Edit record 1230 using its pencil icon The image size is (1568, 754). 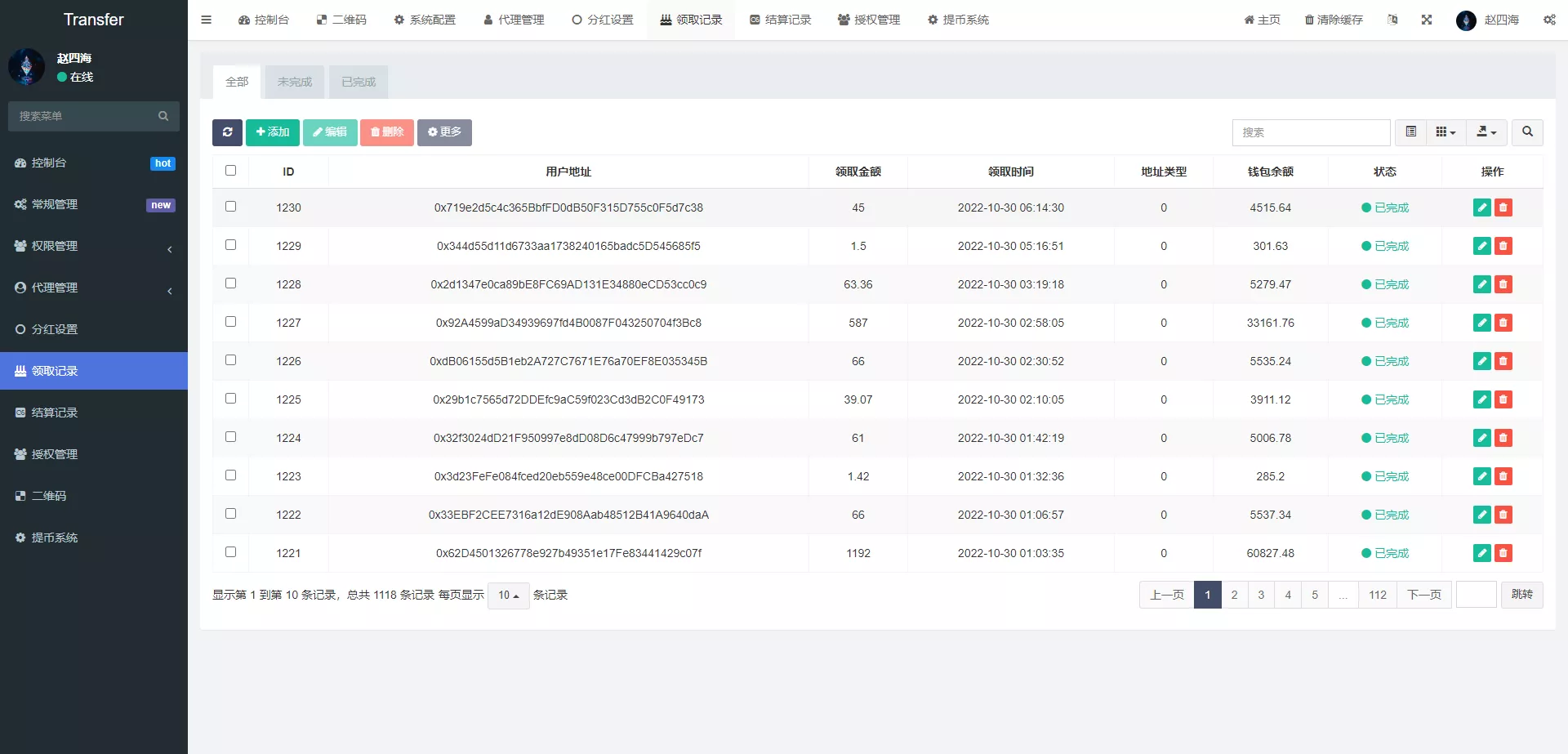(1481, 207)
